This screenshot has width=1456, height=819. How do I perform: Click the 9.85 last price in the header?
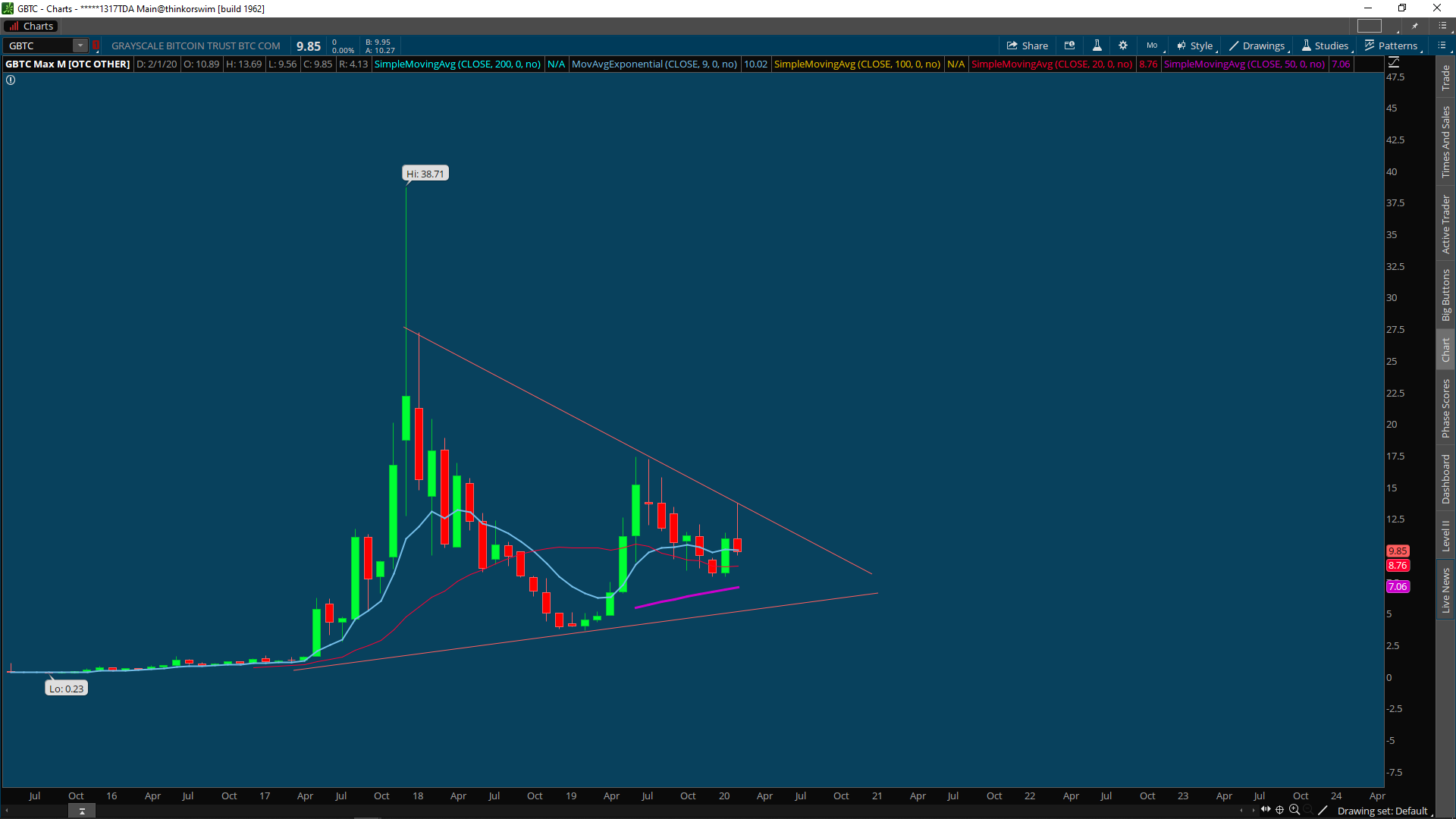tap(309, 46)
